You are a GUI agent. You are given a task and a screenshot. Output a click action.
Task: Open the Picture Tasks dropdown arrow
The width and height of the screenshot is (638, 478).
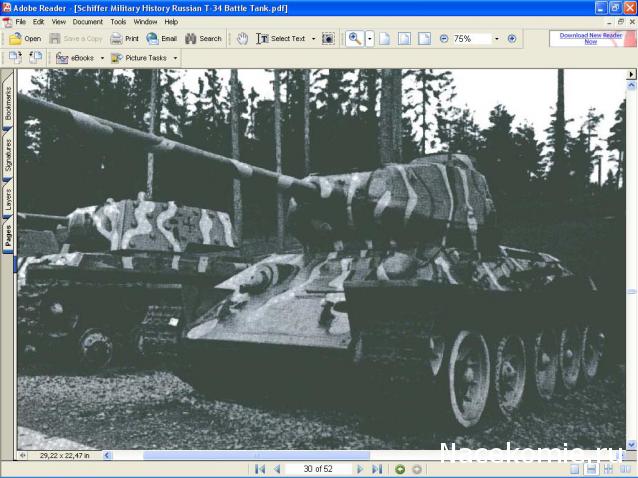point(176,58)
